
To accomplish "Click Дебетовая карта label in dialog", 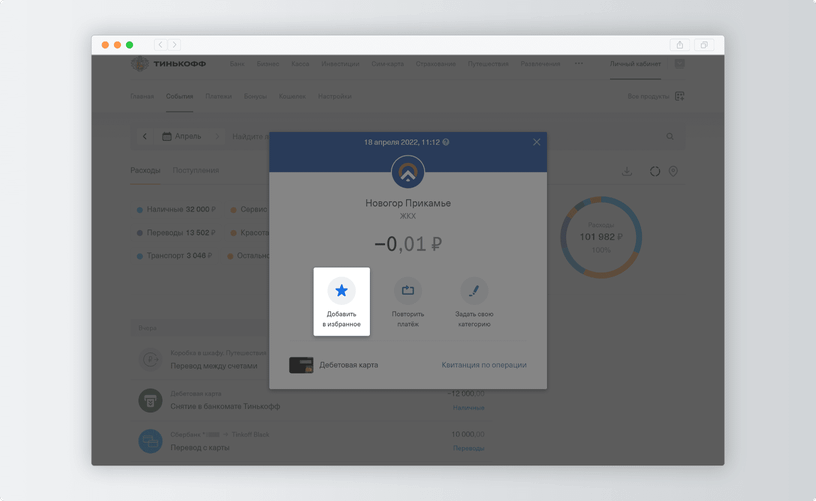I will pos(349,365).
